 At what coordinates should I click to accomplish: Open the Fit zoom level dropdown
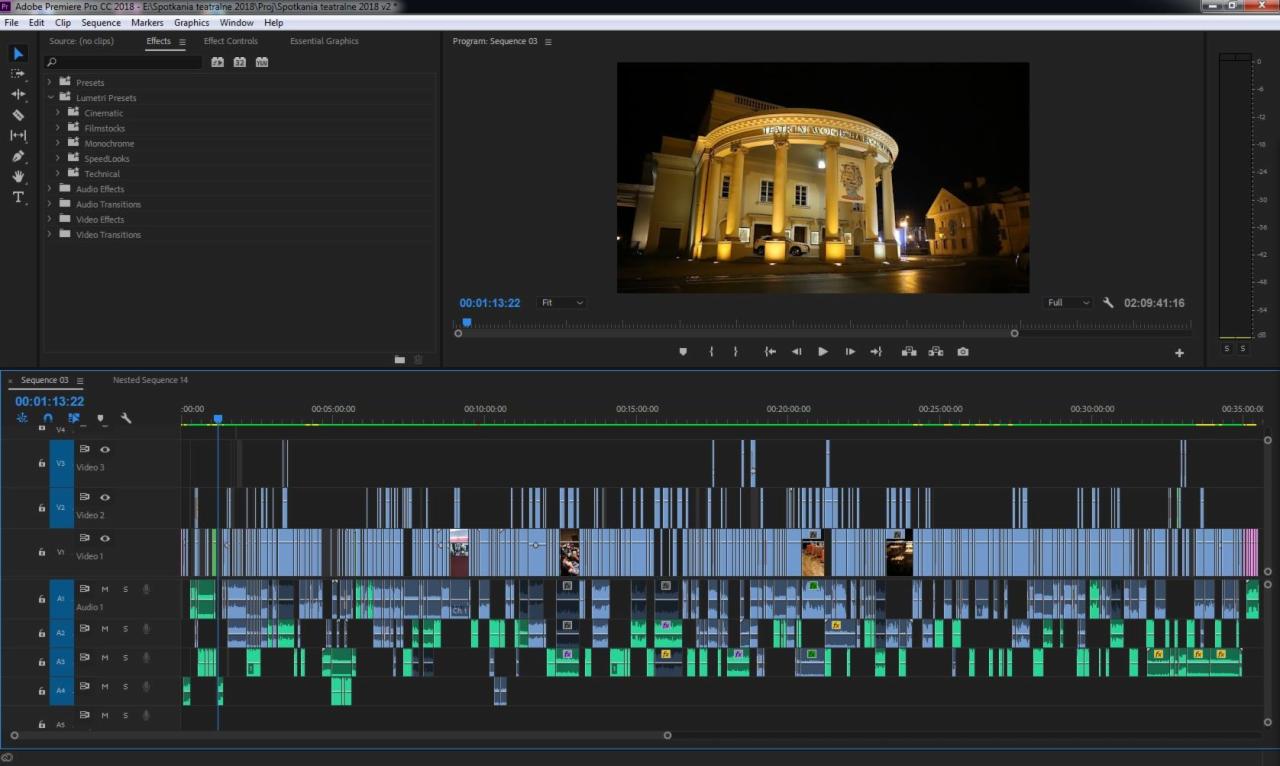563,302
